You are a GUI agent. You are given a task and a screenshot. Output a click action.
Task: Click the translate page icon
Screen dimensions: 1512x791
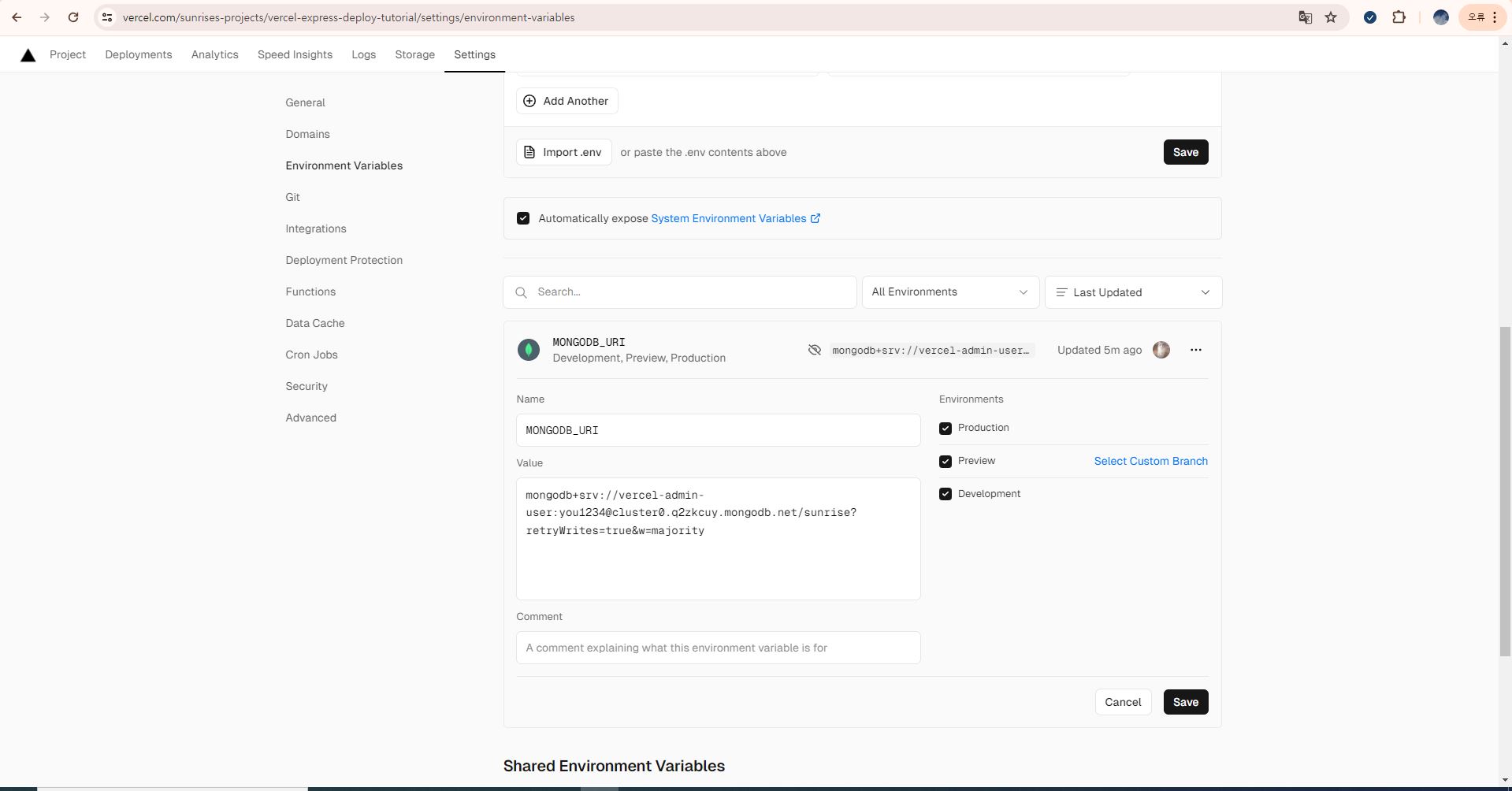1305,17
